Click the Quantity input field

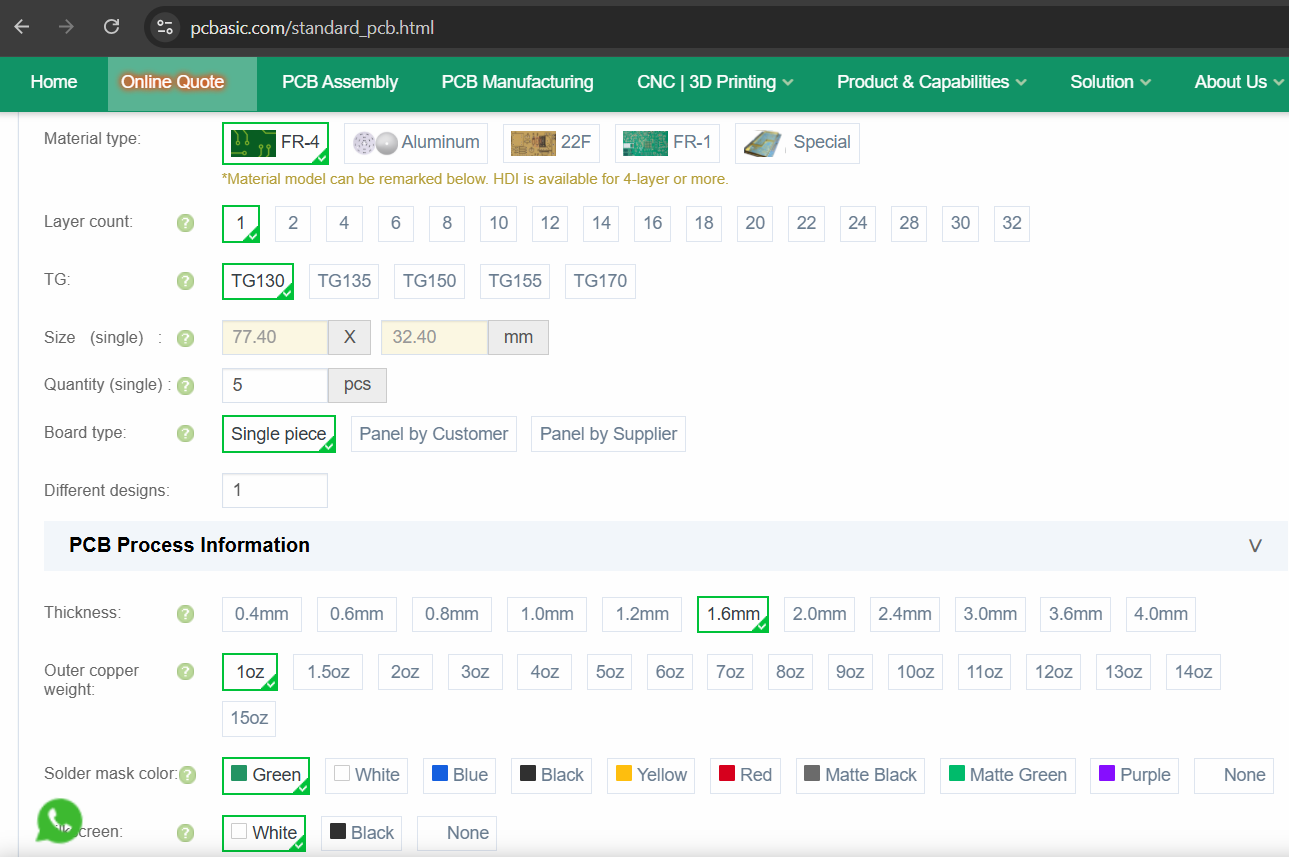pos(275,385)
